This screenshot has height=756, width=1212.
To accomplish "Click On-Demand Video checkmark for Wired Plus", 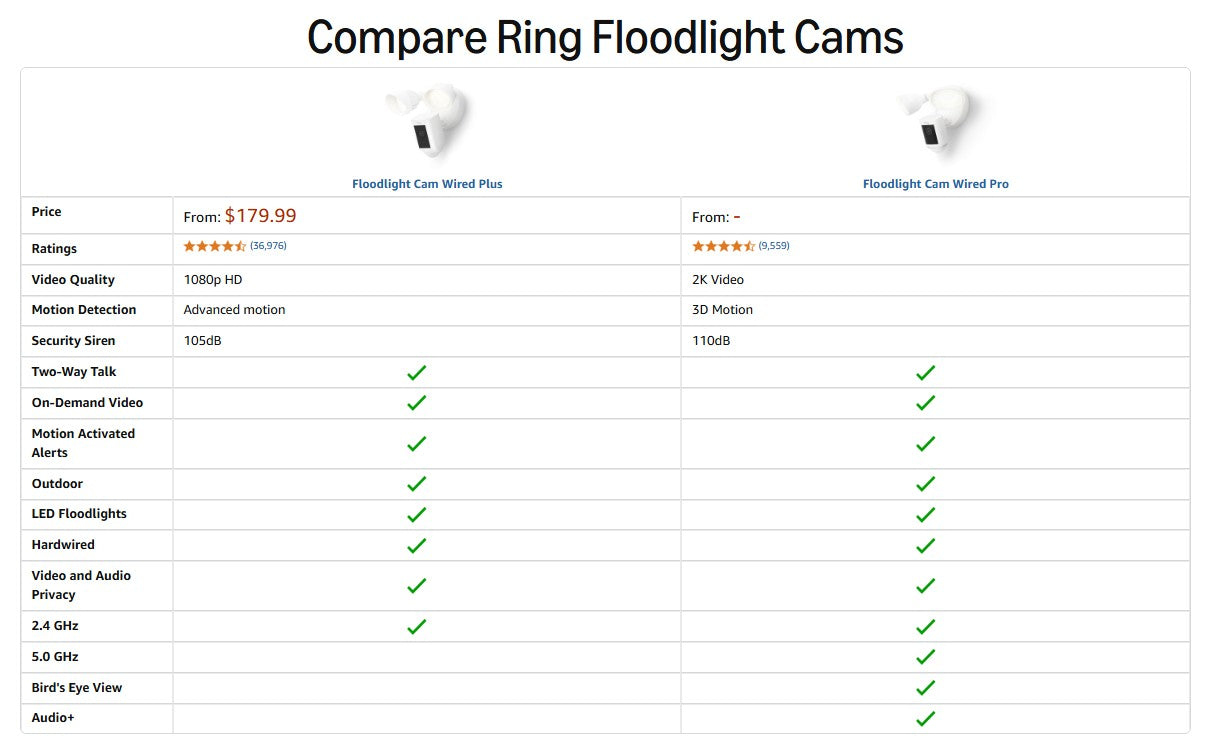I will (x=417, y=403).
